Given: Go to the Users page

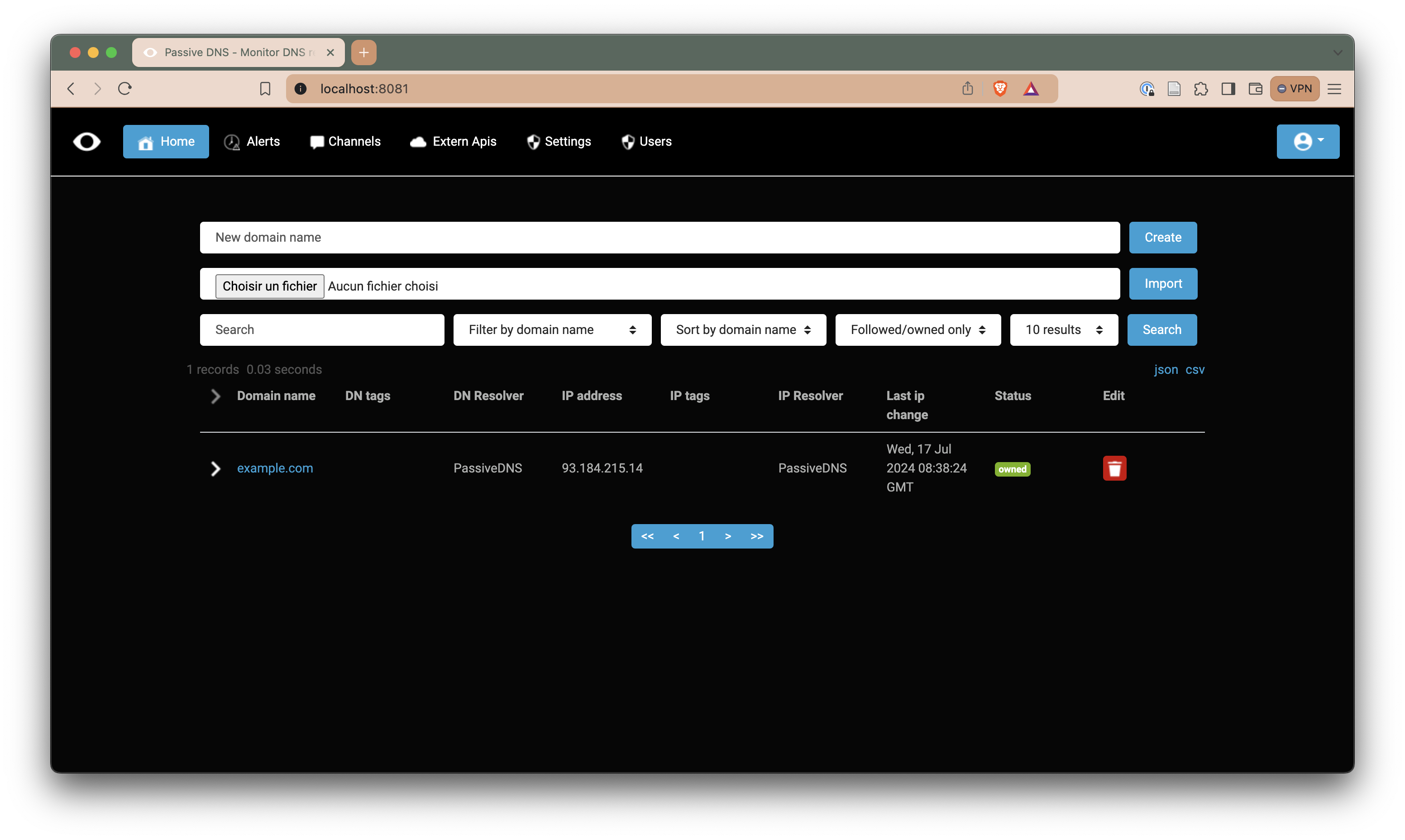Looking at the screenshot, I should point(646,142).
